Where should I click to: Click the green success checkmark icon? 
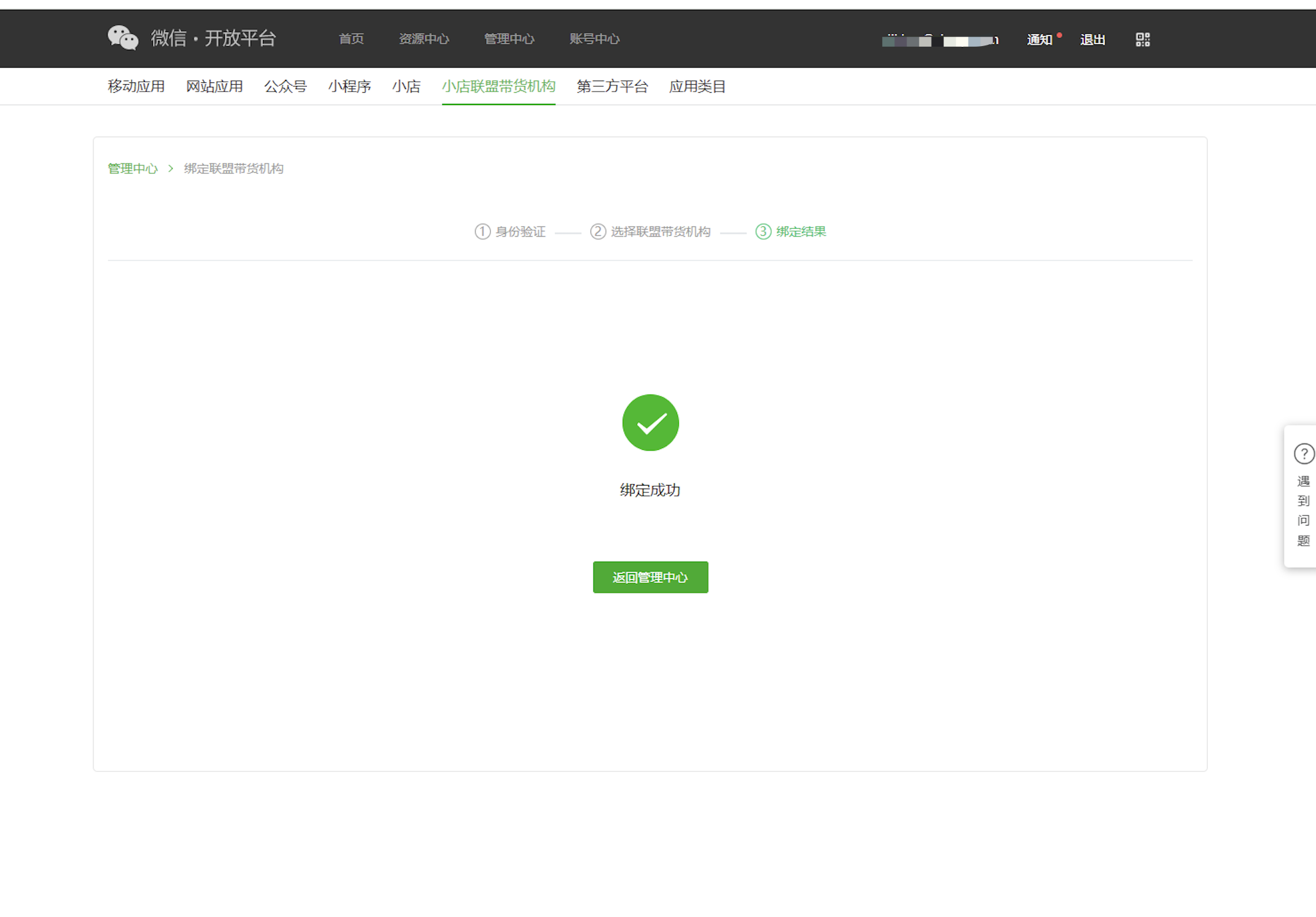tap(650, 423)
